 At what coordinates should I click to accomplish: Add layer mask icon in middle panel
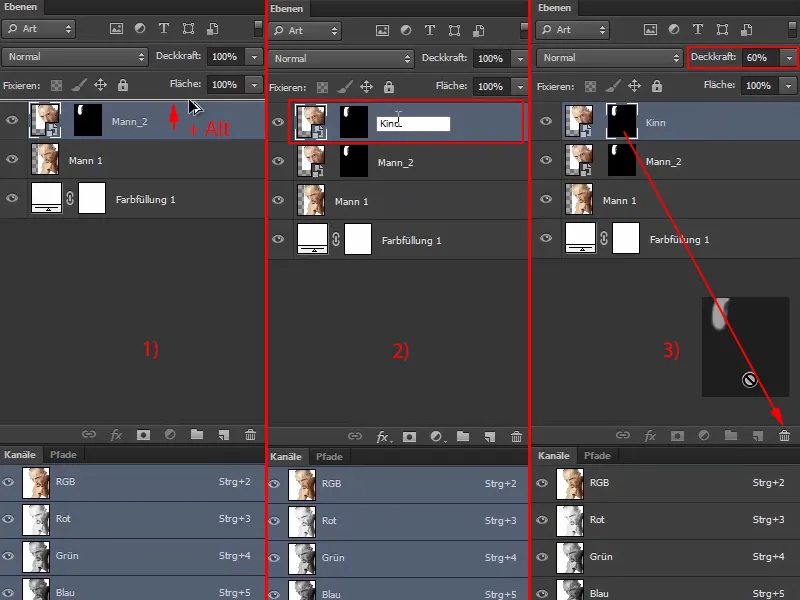[409, 437]
